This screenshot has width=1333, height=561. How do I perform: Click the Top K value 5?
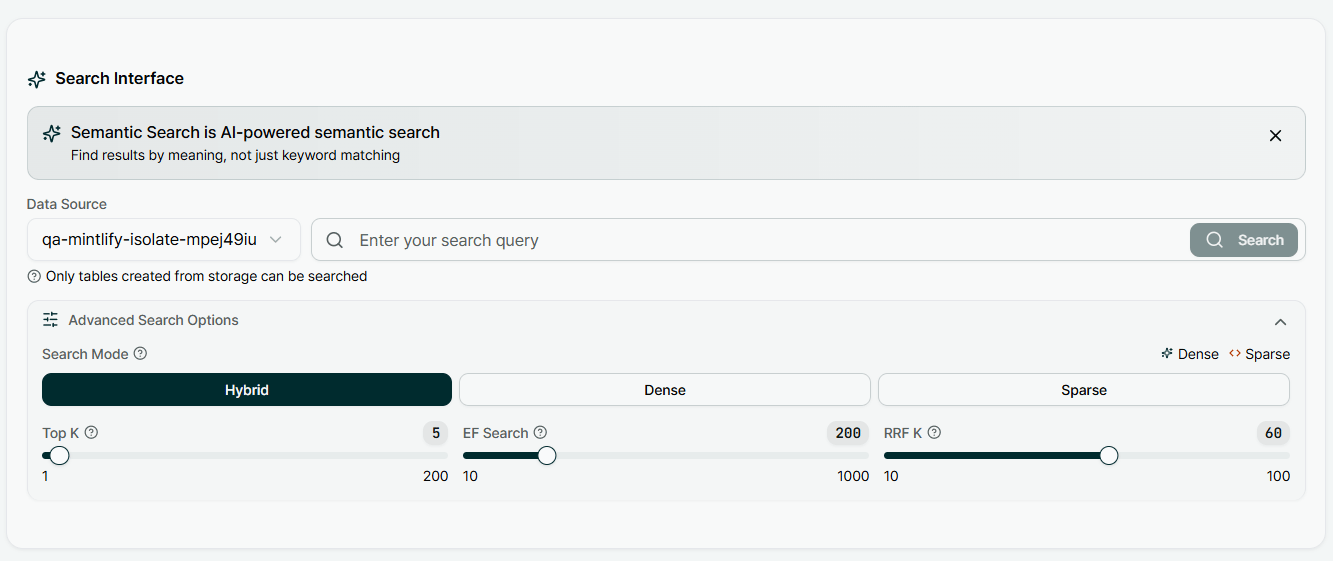coord(435,433)
